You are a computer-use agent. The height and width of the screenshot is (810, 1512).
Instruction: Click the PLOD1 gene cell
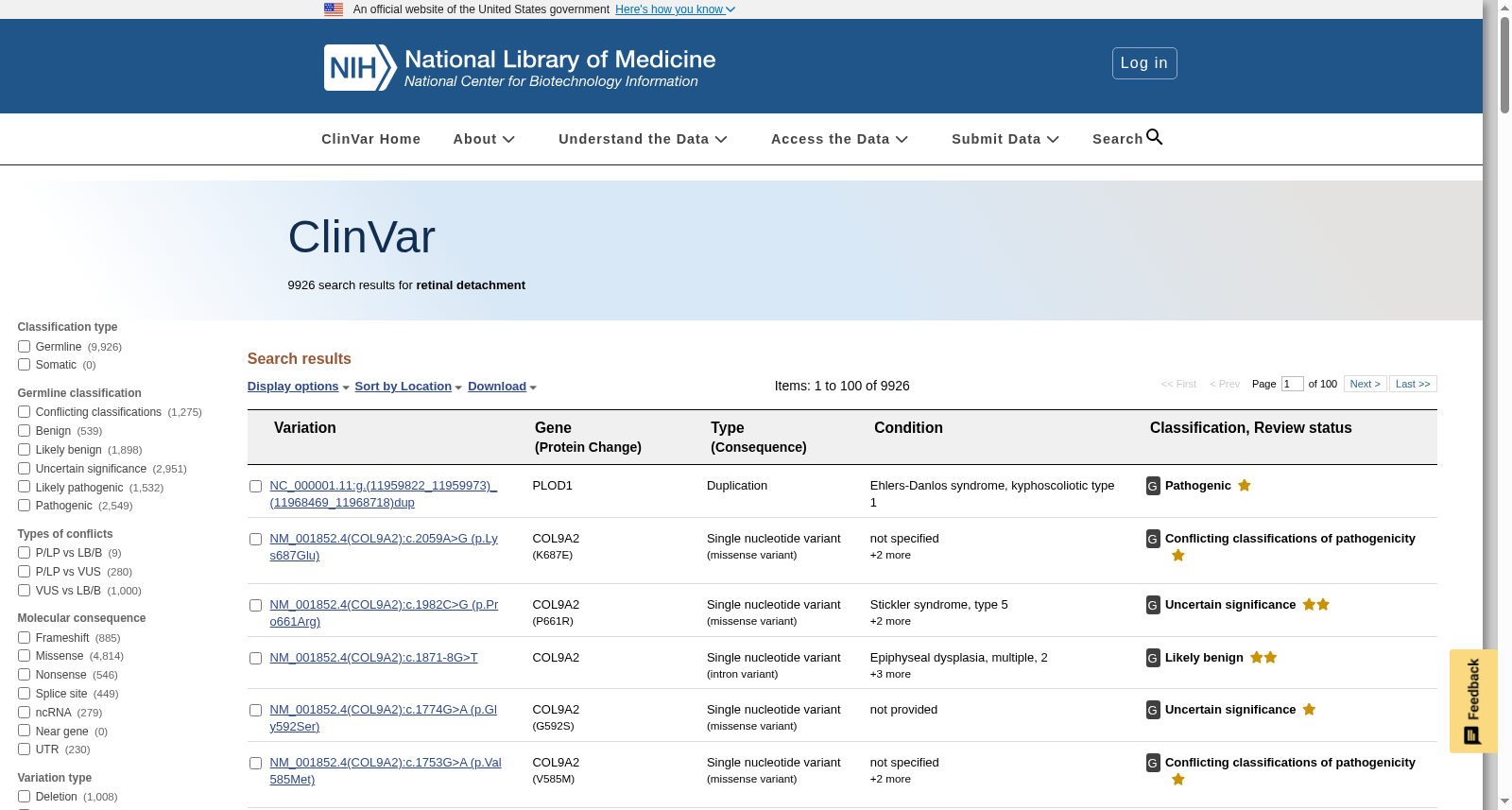(x=553, y=486)
